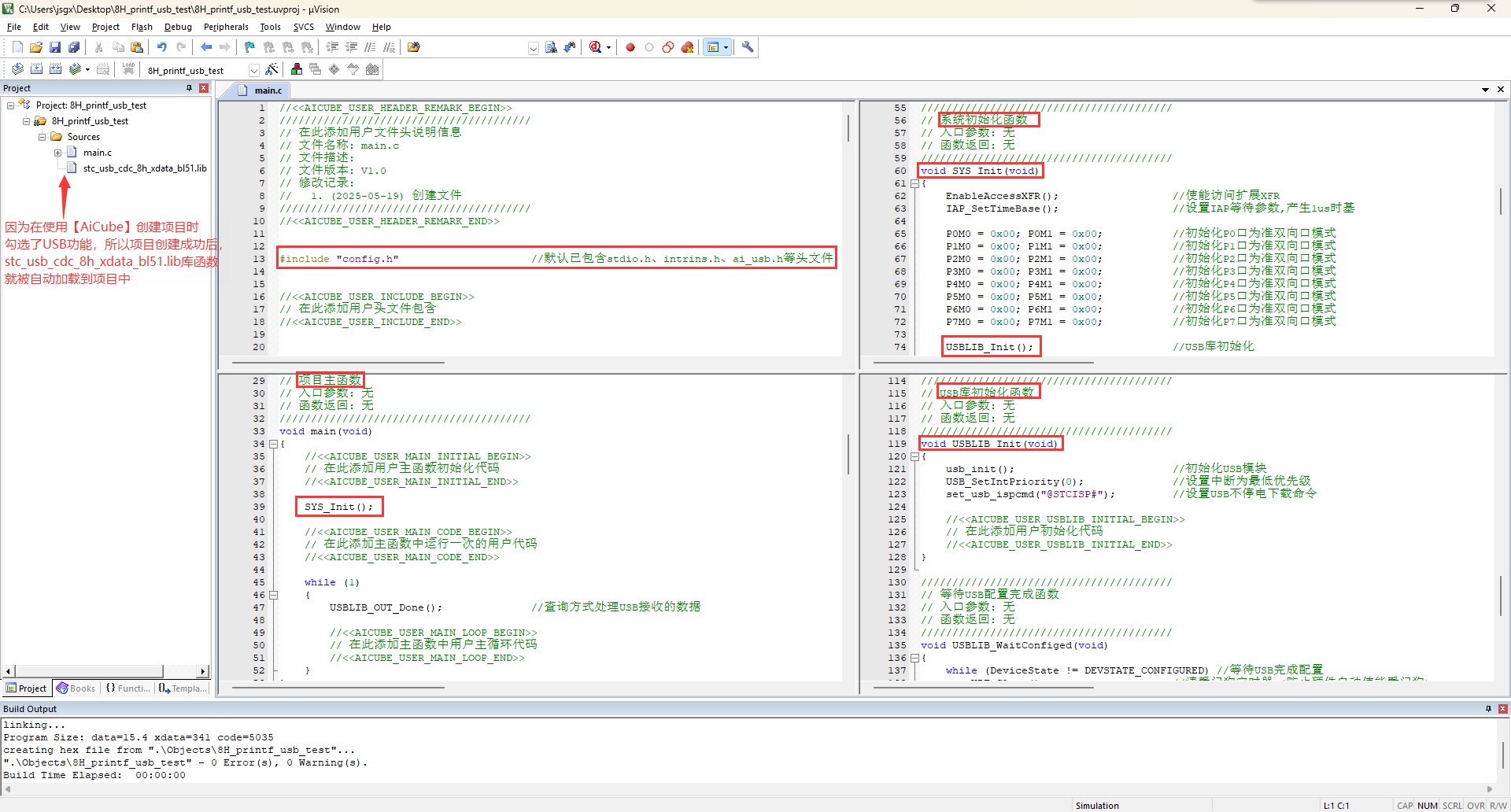Viewport: 1511px width, 812px height.
Task: Open a file using the folder icon
Action: pyautogui.click(x=36, y=47)
